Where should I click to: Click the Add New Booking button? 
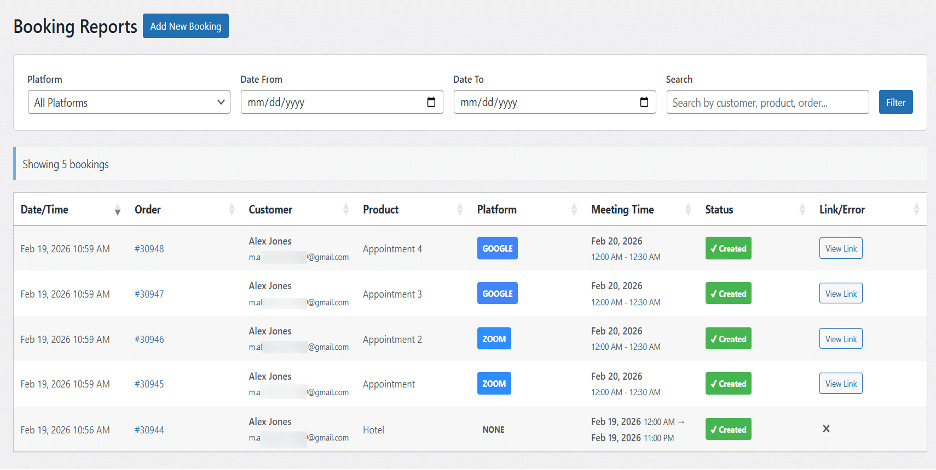click(x=186, y=26)
